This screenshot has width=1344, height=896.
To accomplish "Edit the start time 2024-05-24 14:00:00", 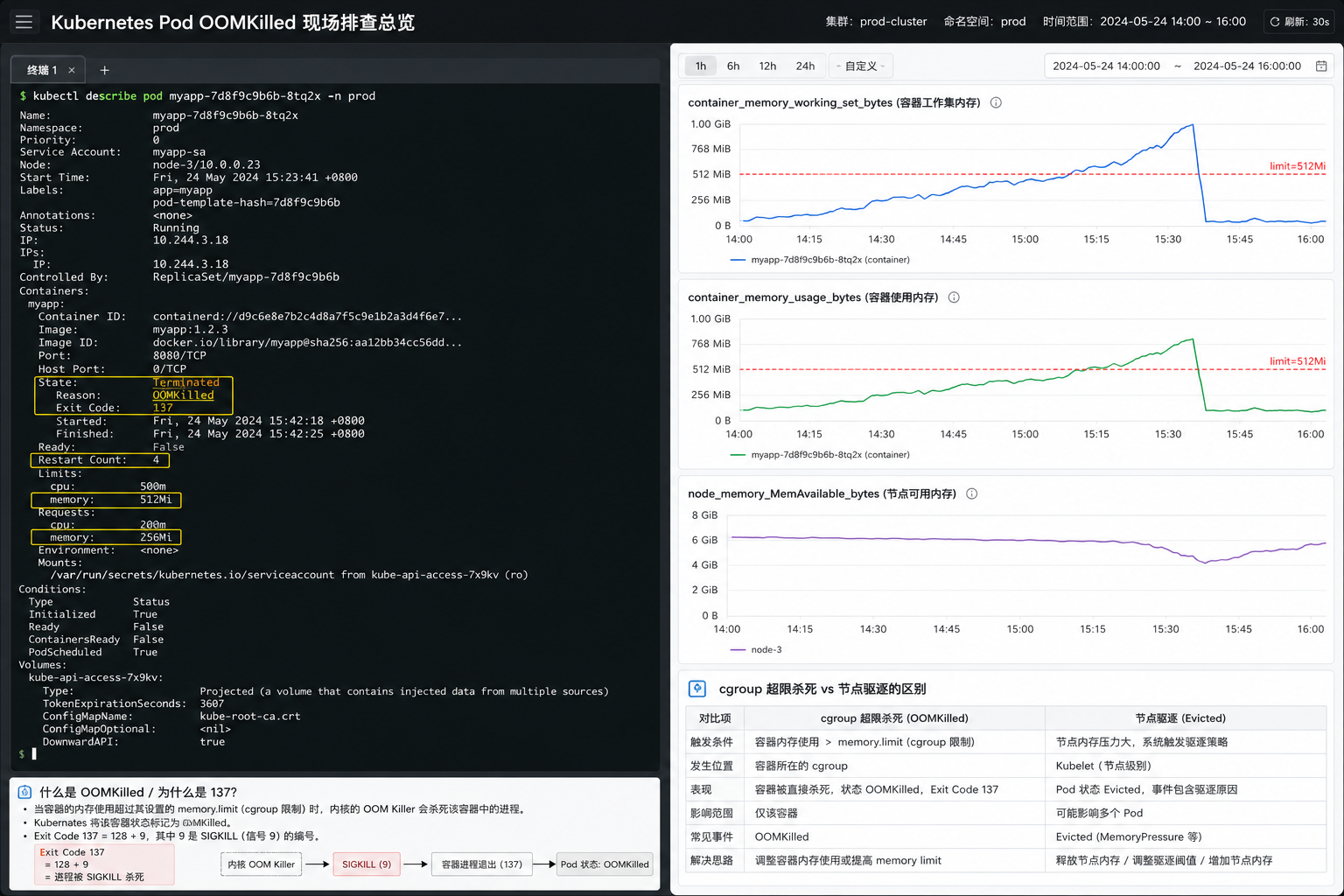I will [x=1106, y=66].
